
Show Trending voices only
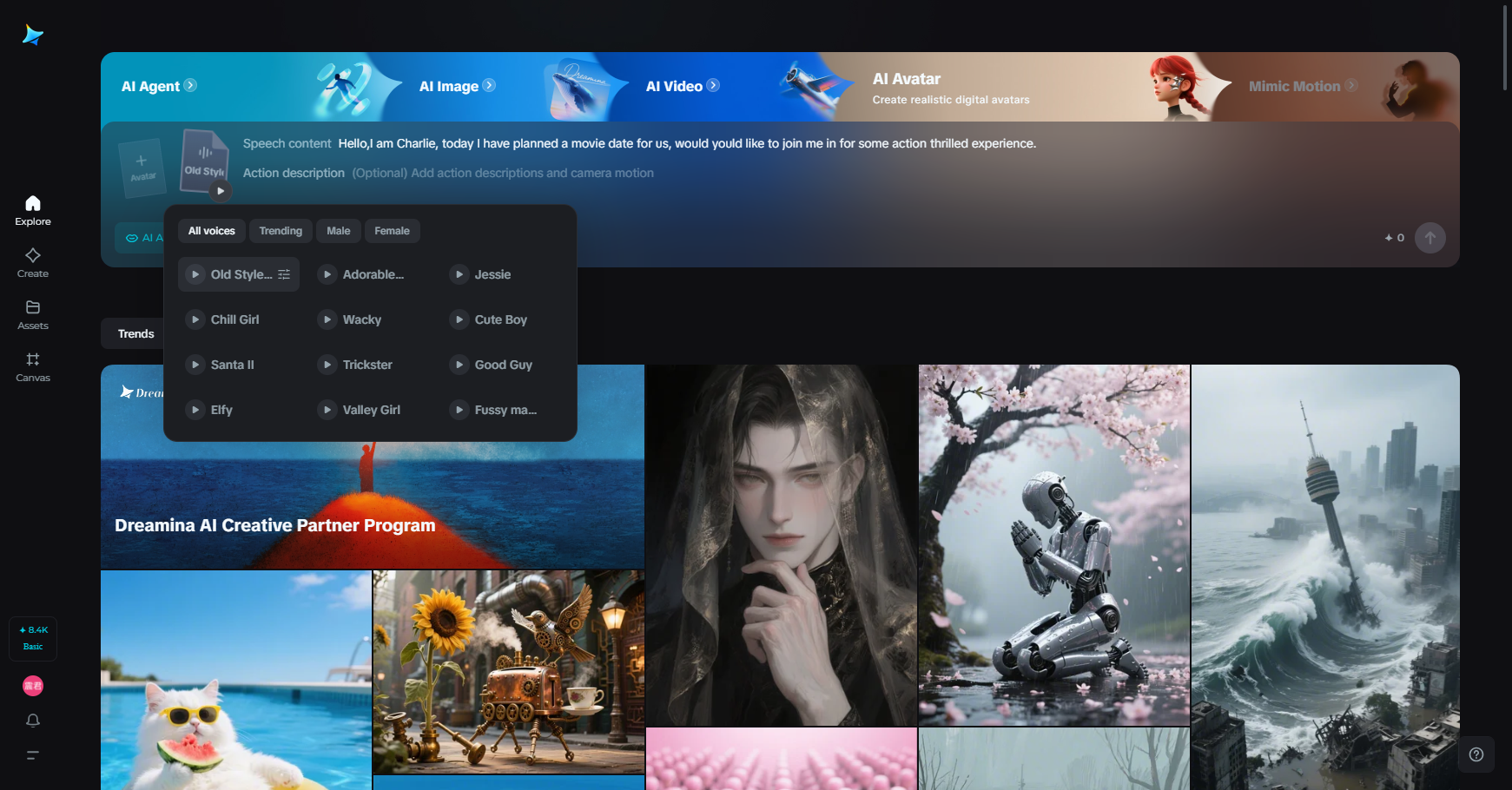click(280, 230)
